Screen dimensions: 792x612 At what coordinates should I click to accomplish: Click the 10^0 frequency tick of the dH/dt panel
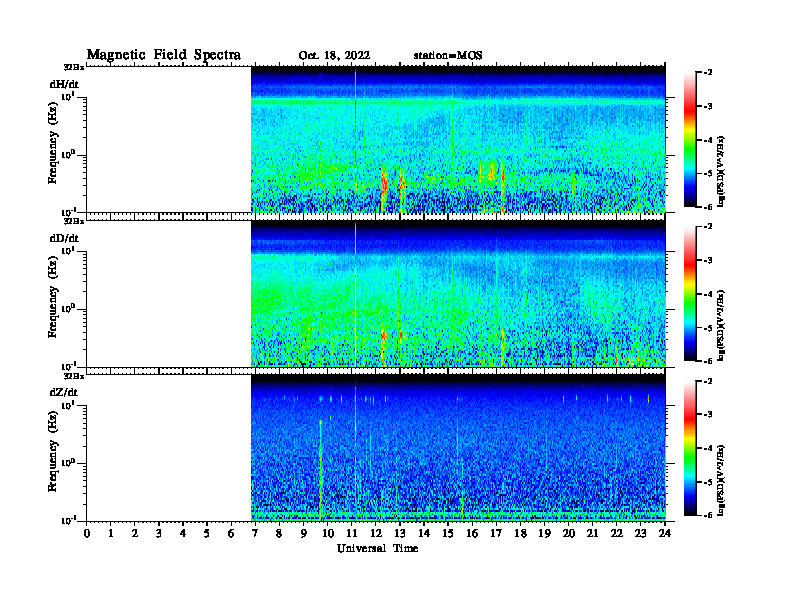pos(68,154)
